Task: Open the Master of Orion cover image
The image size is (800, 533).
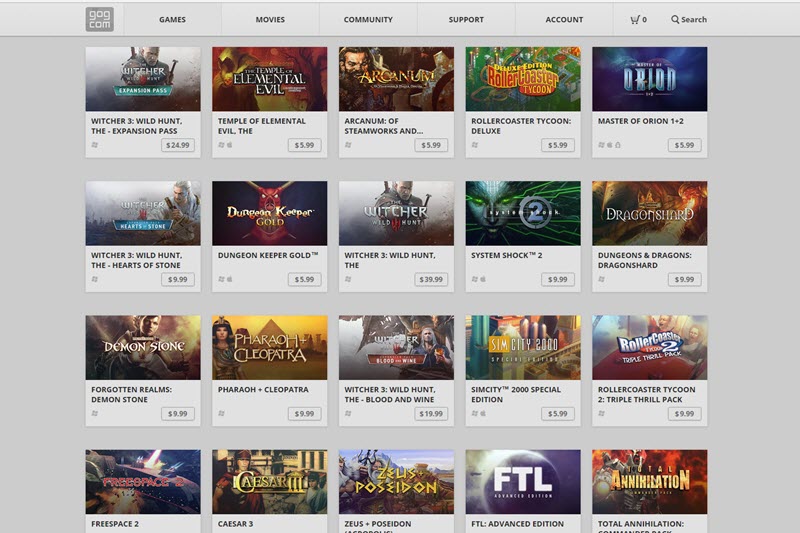Action: pos(649,79)
